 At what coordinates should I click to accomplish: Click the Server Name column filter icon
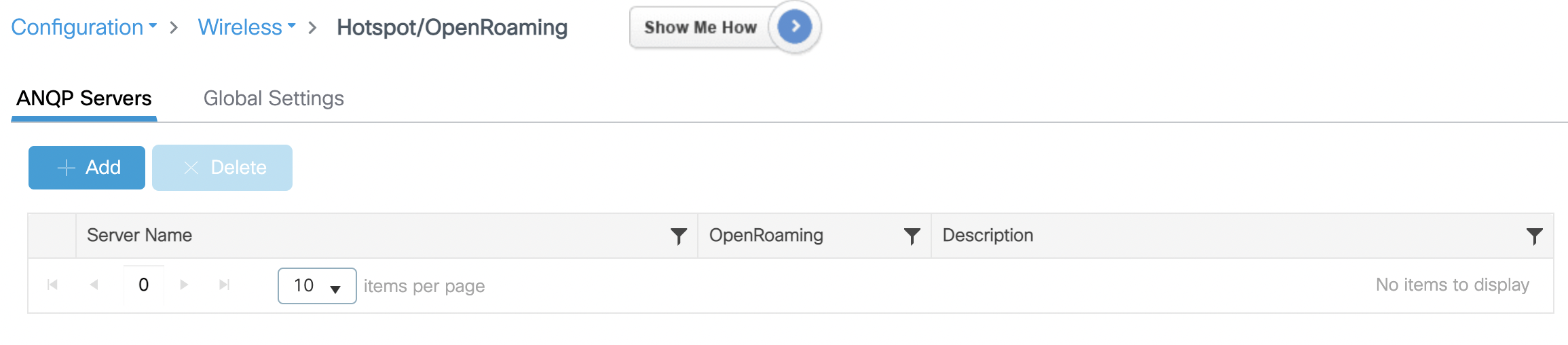tap(678, 236)
